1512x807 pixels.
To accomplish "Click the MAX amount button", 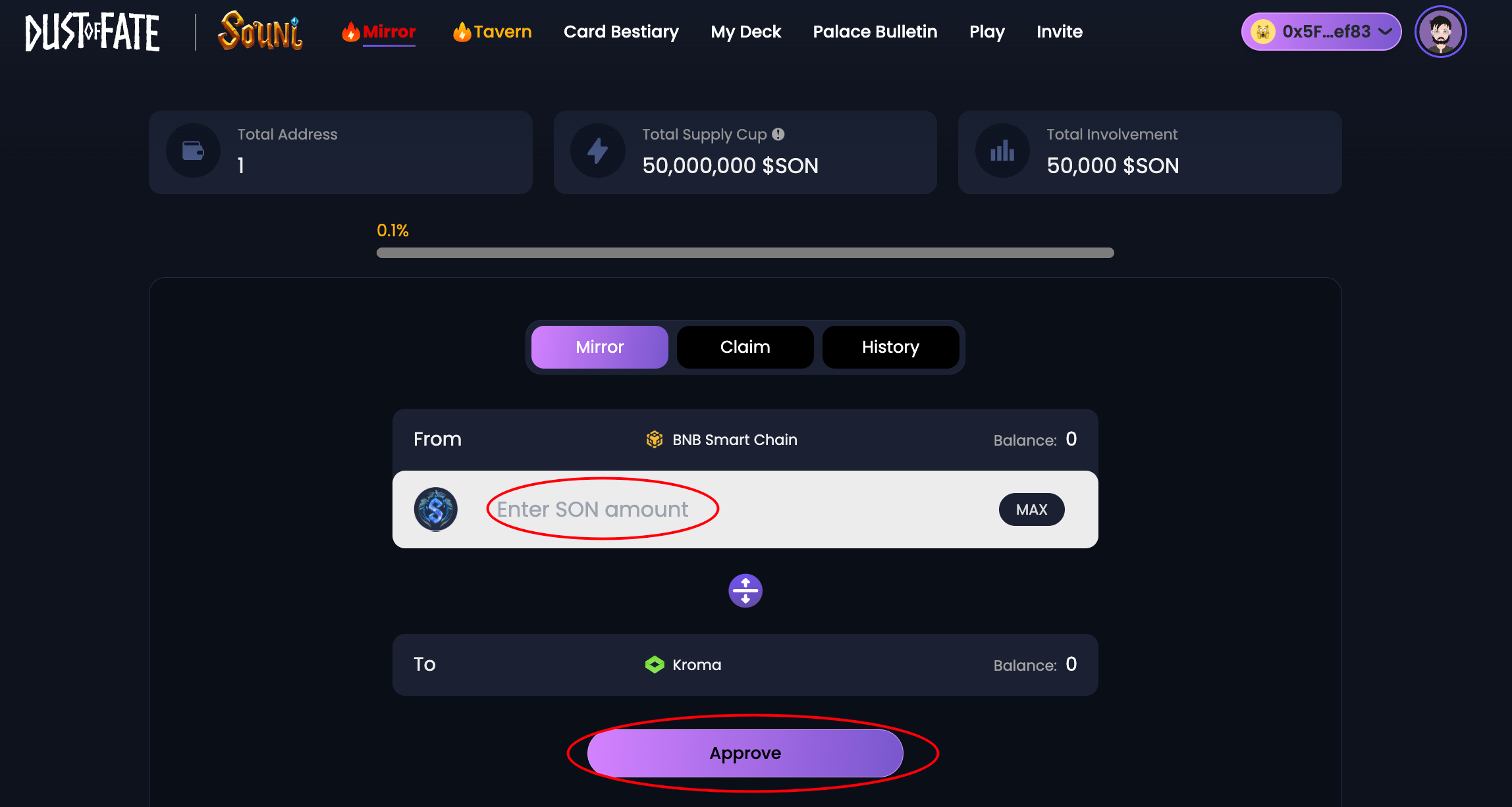I will [1031, 509].
